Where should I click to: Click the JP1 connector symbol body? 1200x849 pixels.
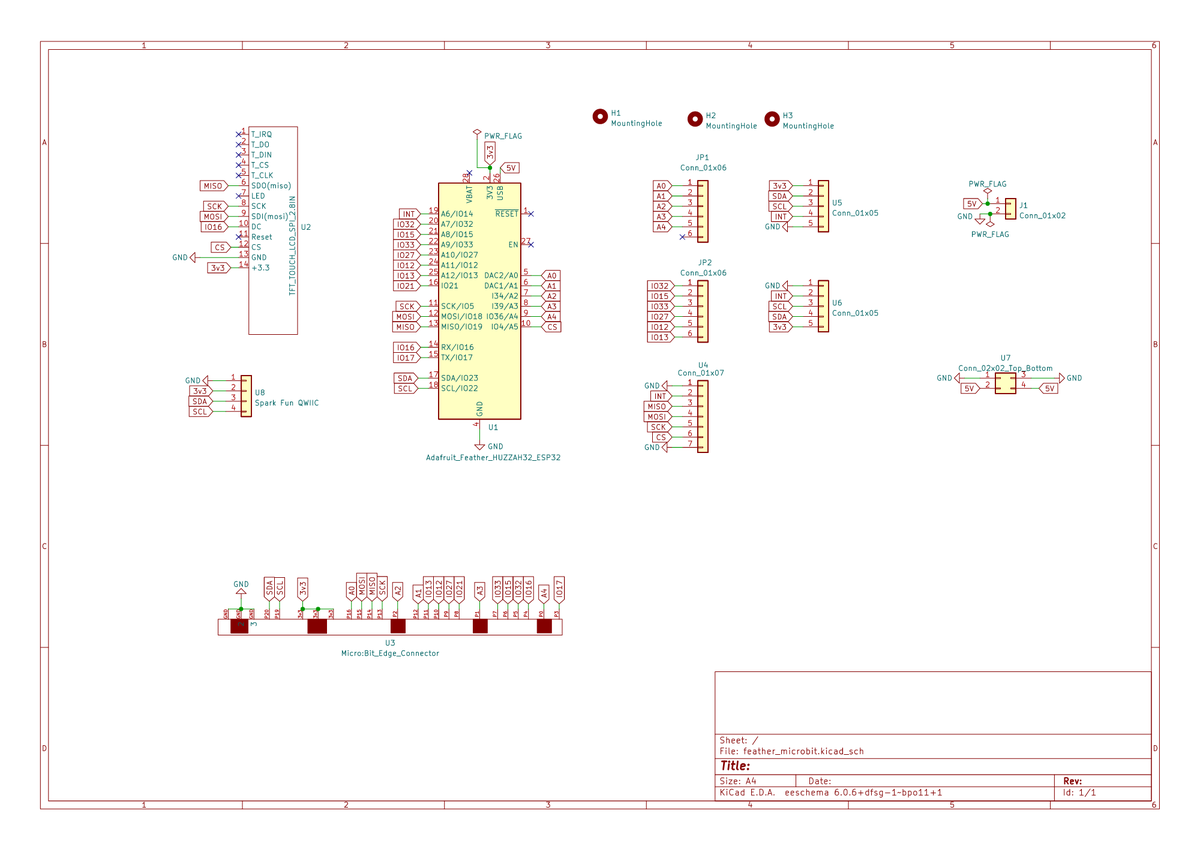click(x=703, y=211)
